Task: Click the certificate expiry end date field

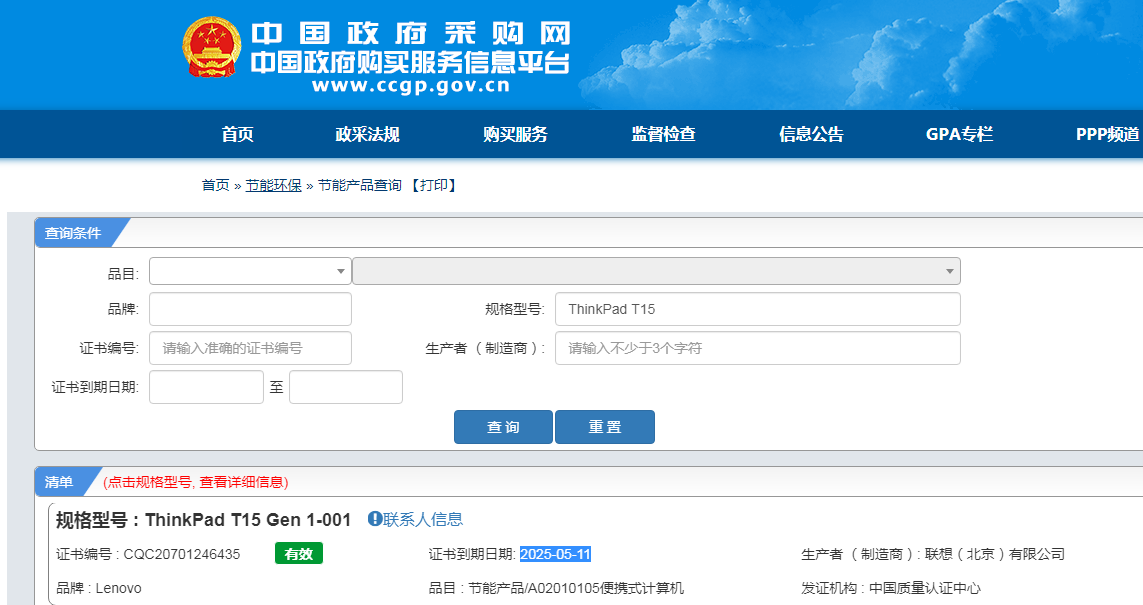Action: pyautogui.click(x=346, y=387)
